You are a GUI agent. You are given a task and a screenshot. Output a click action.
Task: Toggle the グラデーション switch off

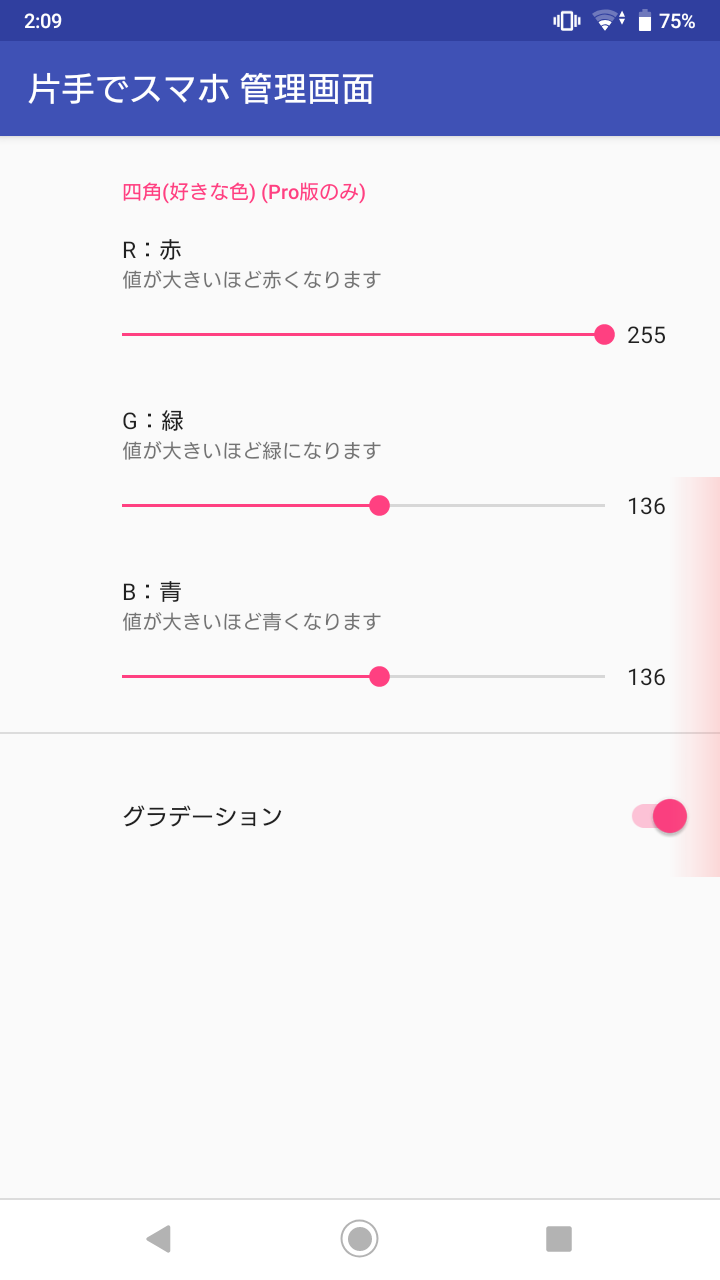[x=660, y=816]
